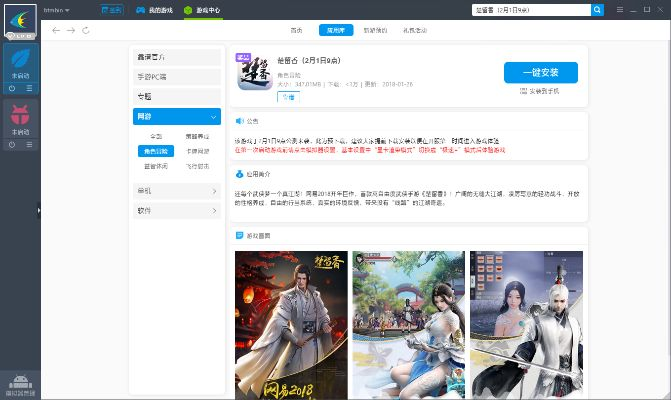Image resolution: width=671 pixels, height=400 pixels.
Task: Start the leaf instance with its power icon
Action: [12, 88]
